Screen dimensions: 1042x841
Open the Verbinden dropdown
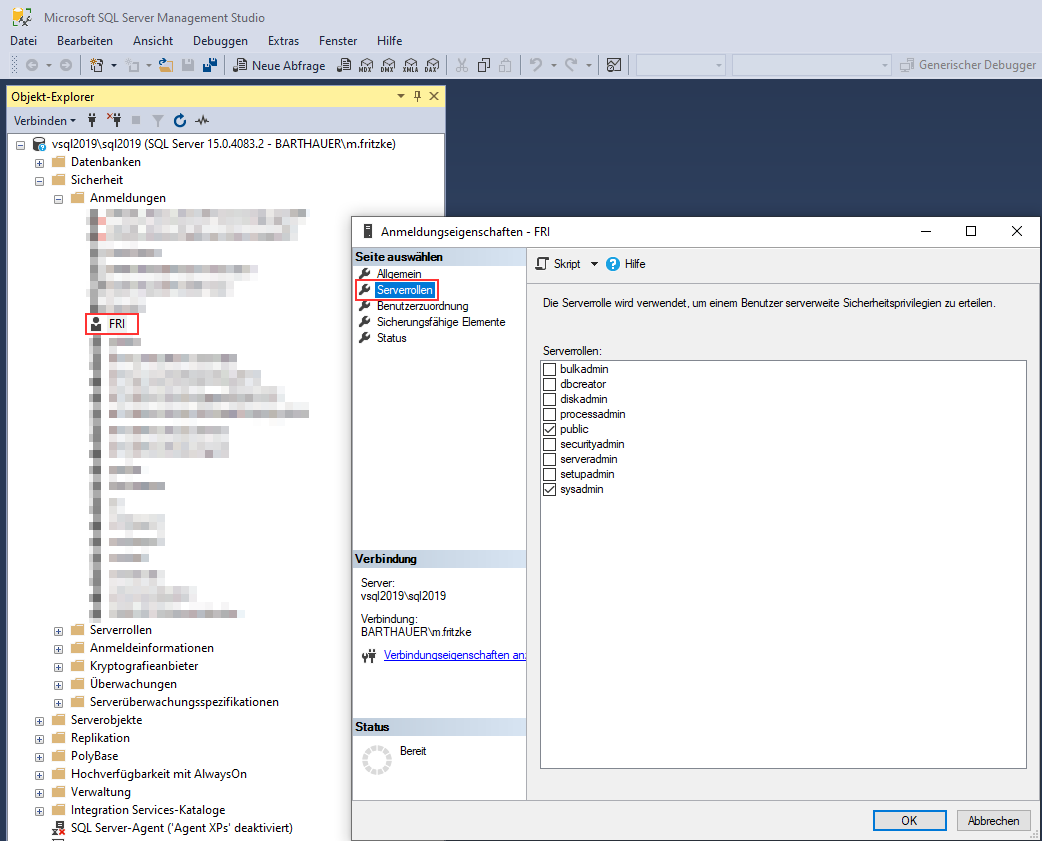pos(44,120)
